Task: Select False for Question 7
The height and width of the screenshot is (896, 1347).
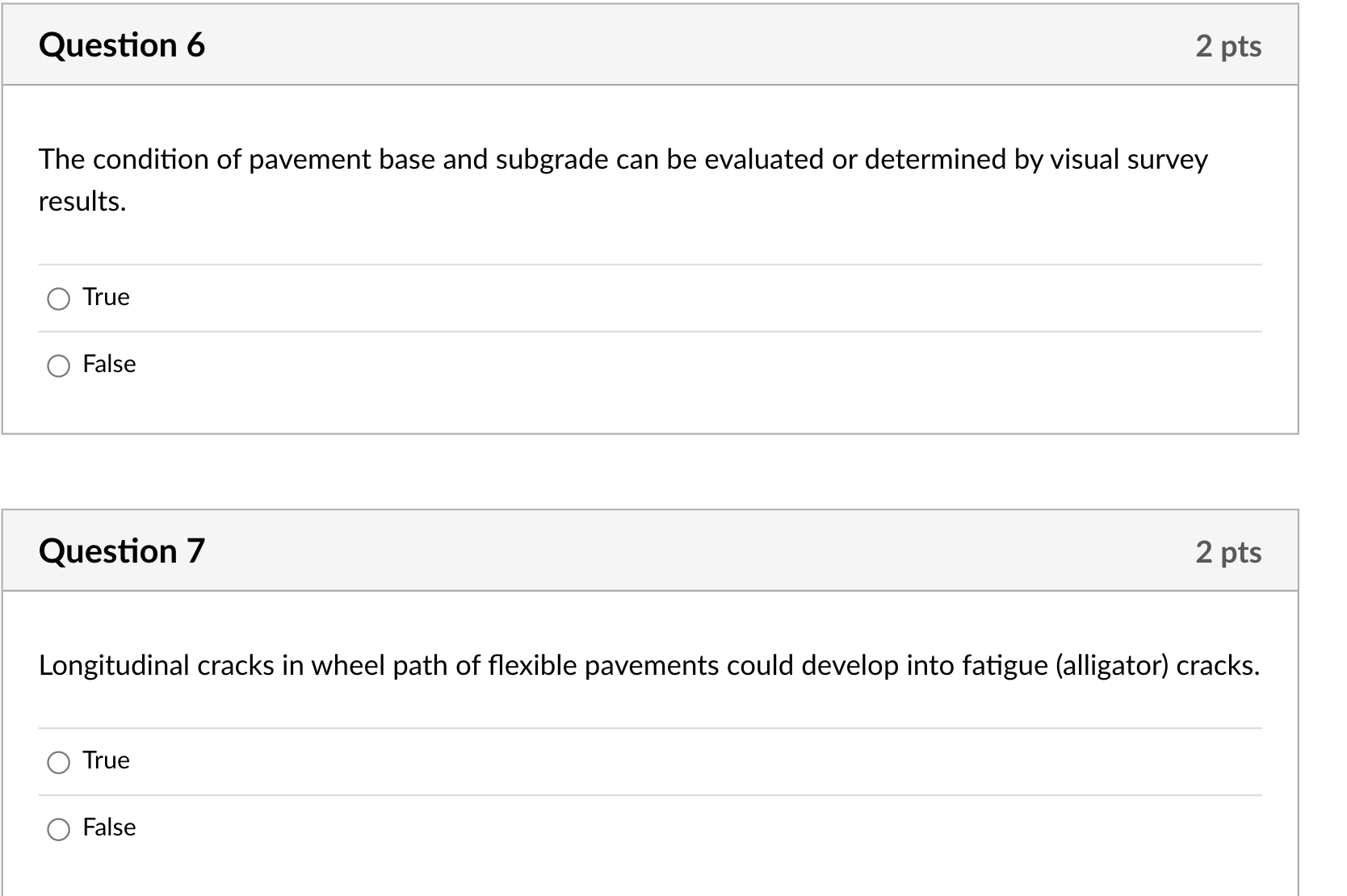Action: tap(57, 828)
